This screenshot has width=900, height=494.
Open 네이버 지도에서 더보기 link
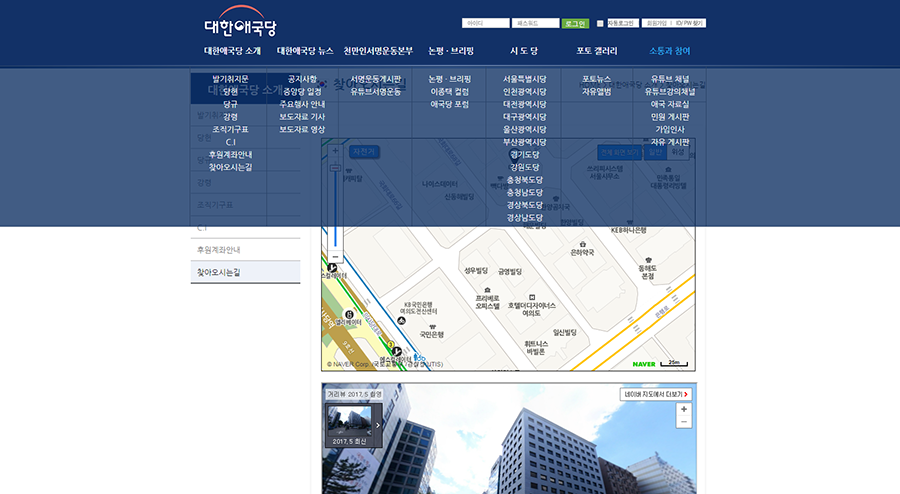click(657, 394)
